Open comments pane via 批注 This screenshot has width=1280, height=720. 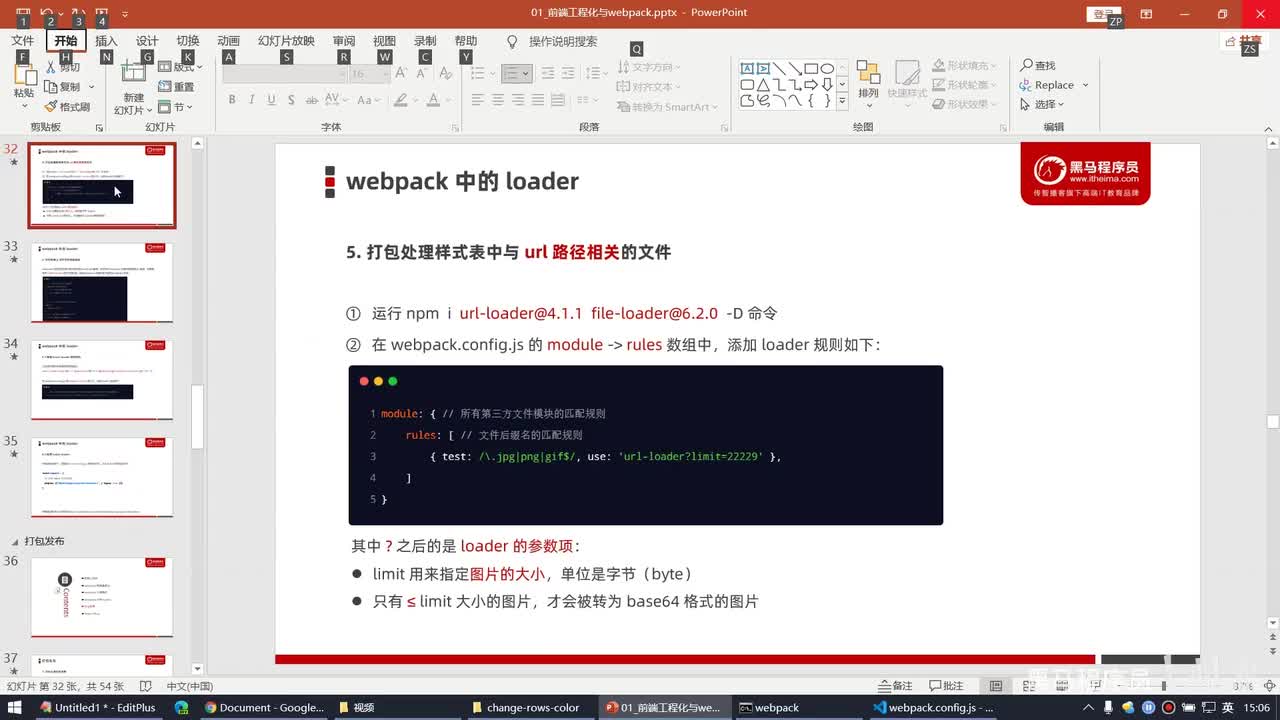tap(946, 686)
